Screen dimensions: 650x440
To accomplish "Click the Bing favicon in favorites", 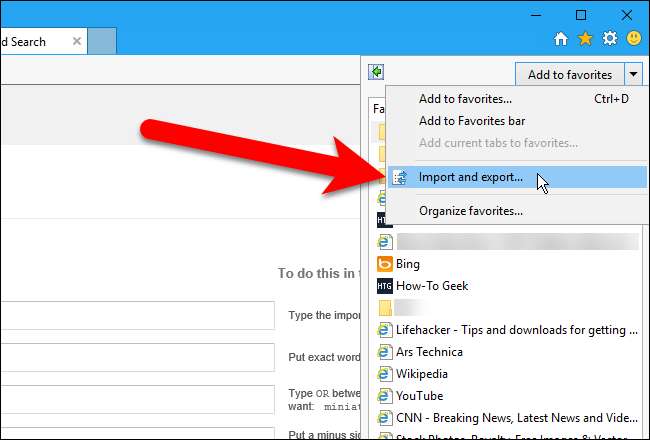I will click(x=384, y=264).
